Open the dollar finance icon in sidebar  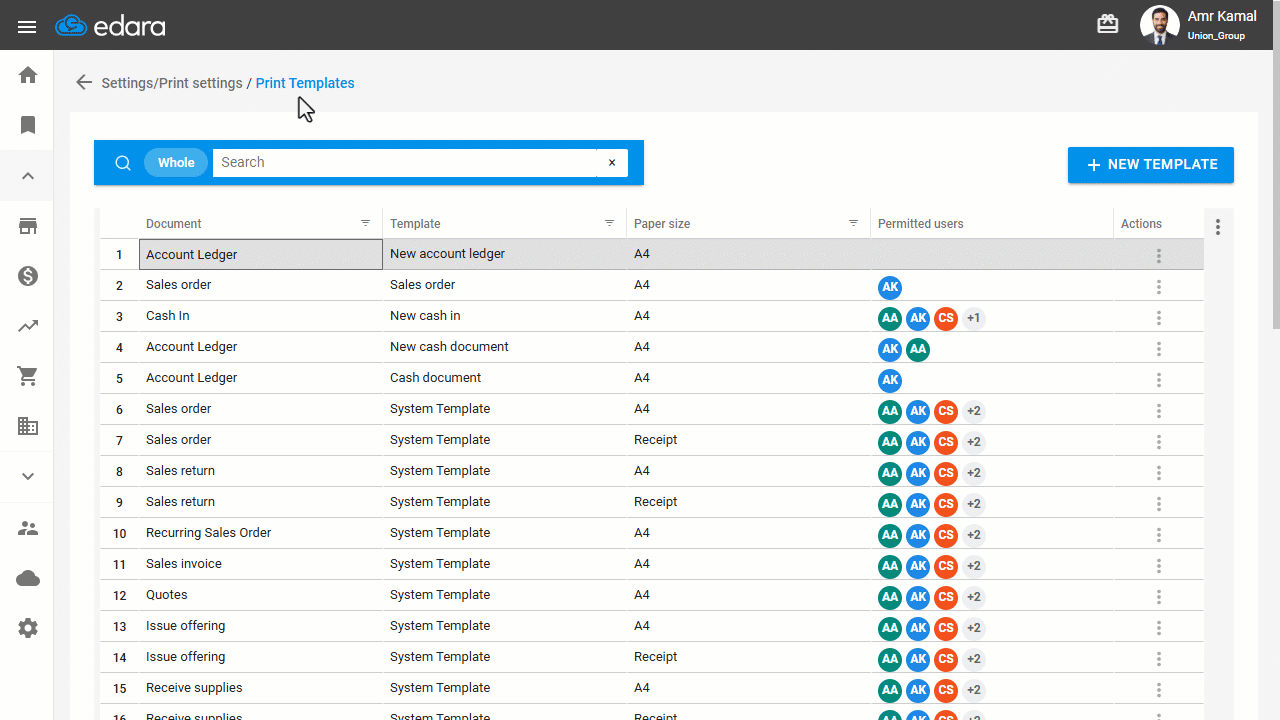pos(28,276)
